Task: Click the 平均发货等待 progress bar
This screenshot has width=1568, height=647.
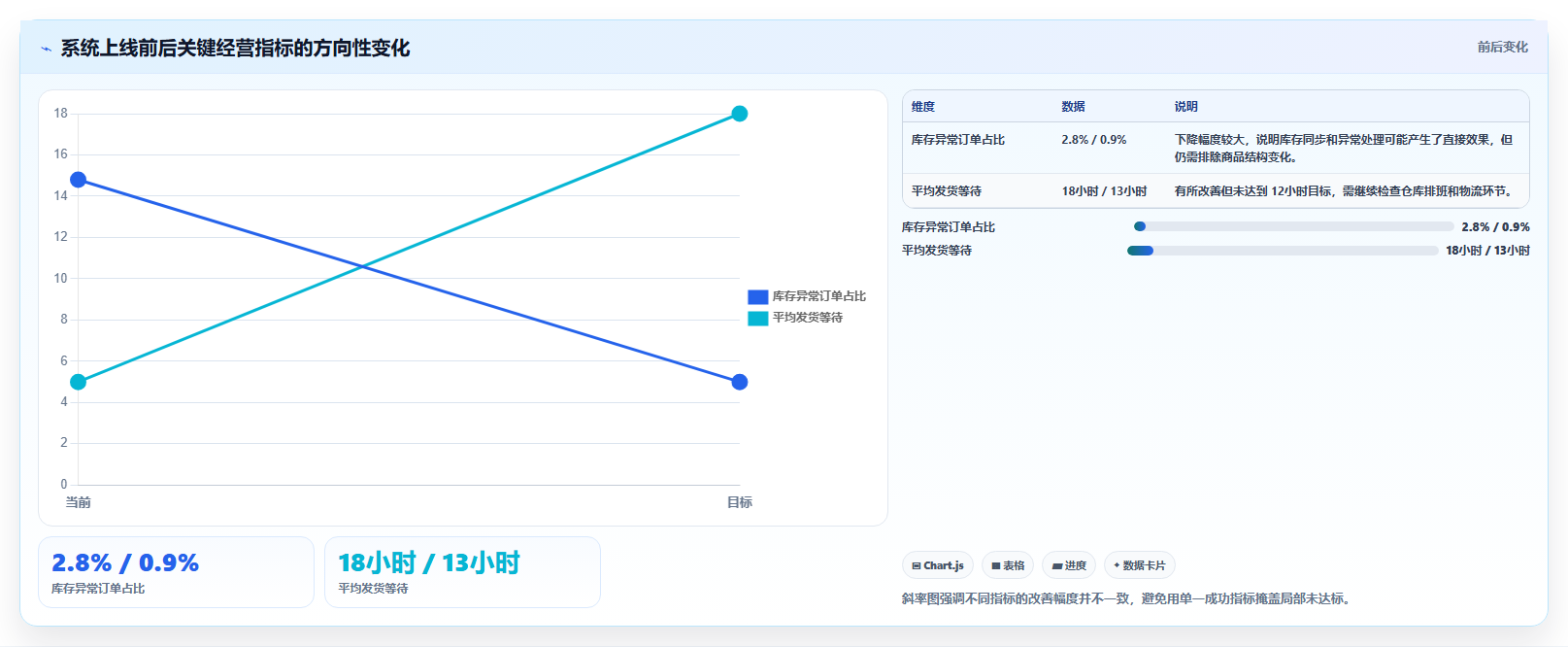Action: pyautogui.click(x=1283, y=251)
